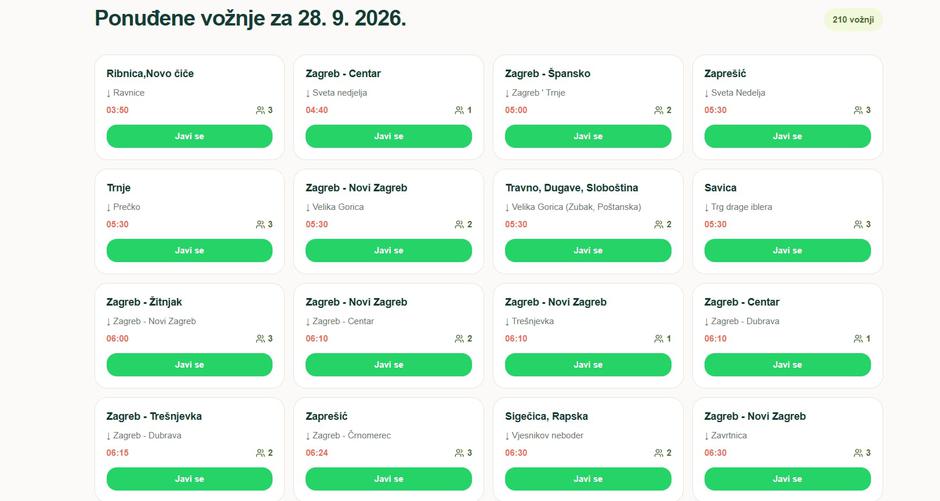Click Javi se on Sigečica, Rapska ride

click(x=588, y=479)
